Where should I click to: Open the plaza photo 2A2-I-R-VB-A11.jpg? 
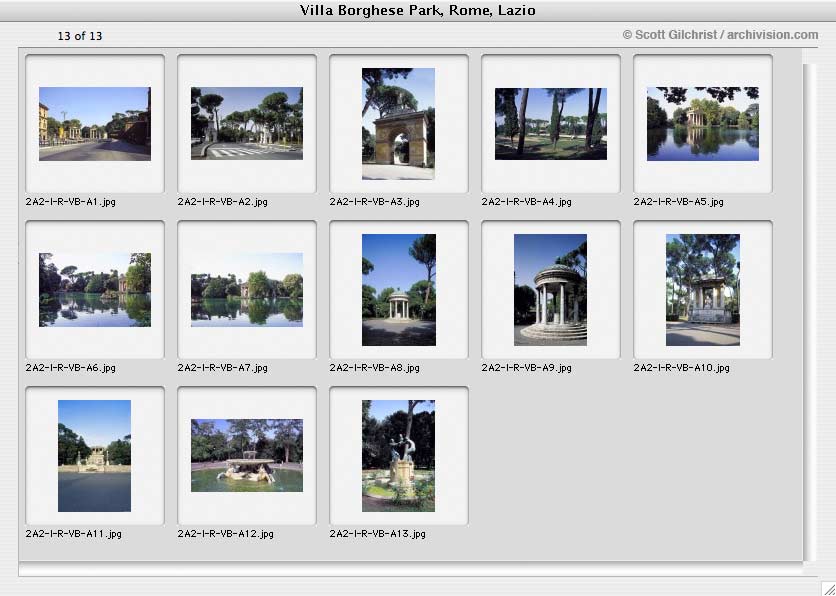point(94,456)
